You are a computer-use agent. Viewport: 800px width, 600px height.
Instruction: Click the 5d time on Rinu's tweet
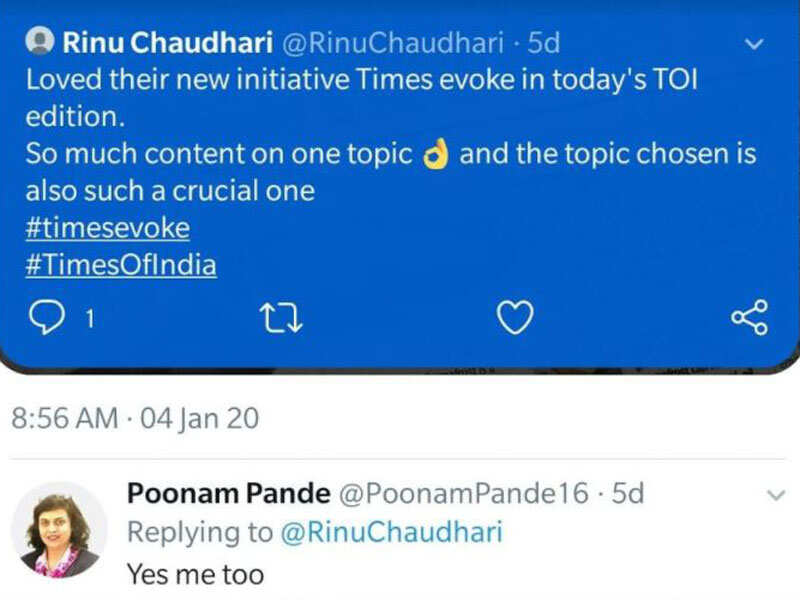pyautogui.click(x=543, y=43)
